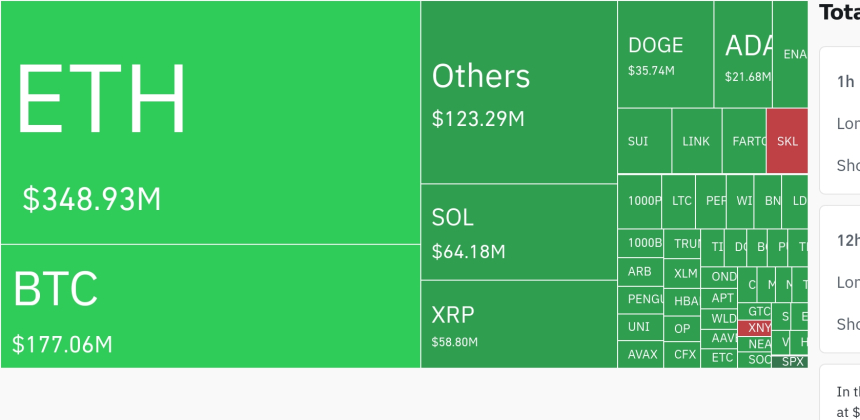Click the red SKL tile
This screenshot has height=420, width=860.
787,141
